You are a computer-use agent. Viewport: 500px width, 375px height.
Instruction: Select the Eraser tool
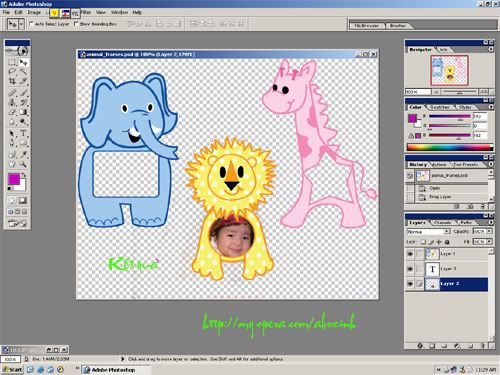click(12, 112)
